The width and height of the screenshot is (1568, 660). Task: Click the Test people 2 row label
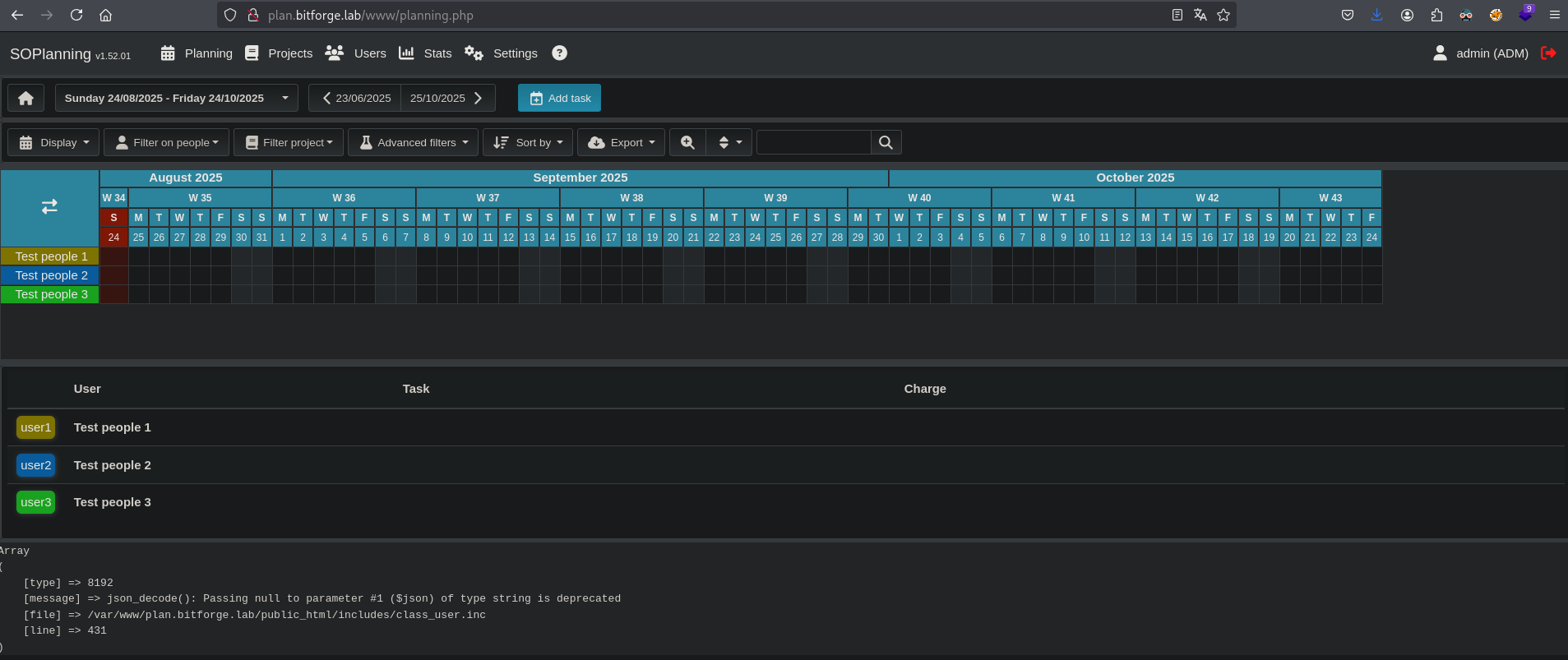(x=50, y=275)
